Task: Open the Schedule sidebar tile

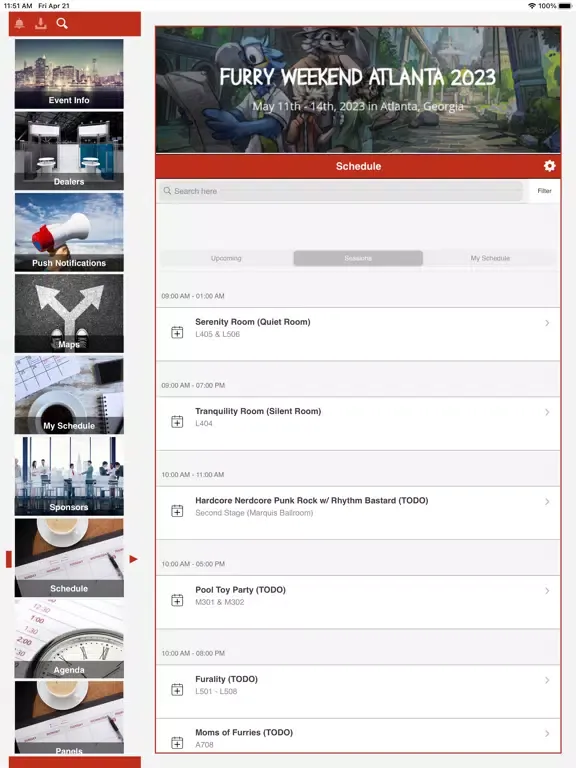Action: pyautogui.click(x=69, y=557)
